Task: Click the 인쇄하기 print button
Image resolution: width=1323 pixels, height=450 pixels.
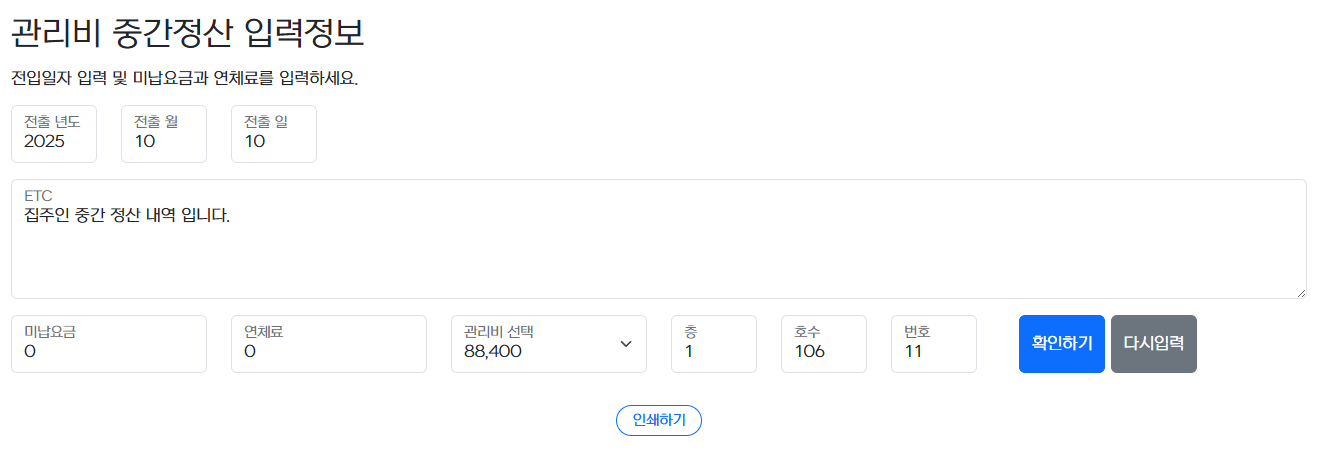Action: (x=659, y=421)
